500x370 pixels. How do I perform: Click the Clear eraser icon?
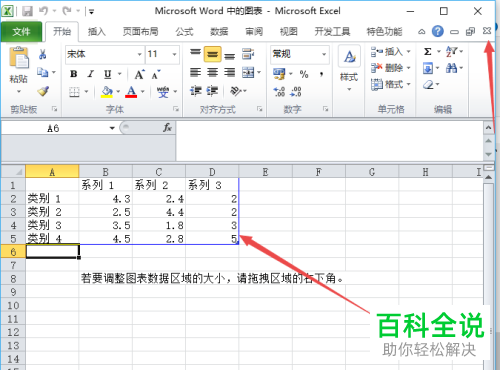pyautogui.click(x=428, y=85)
